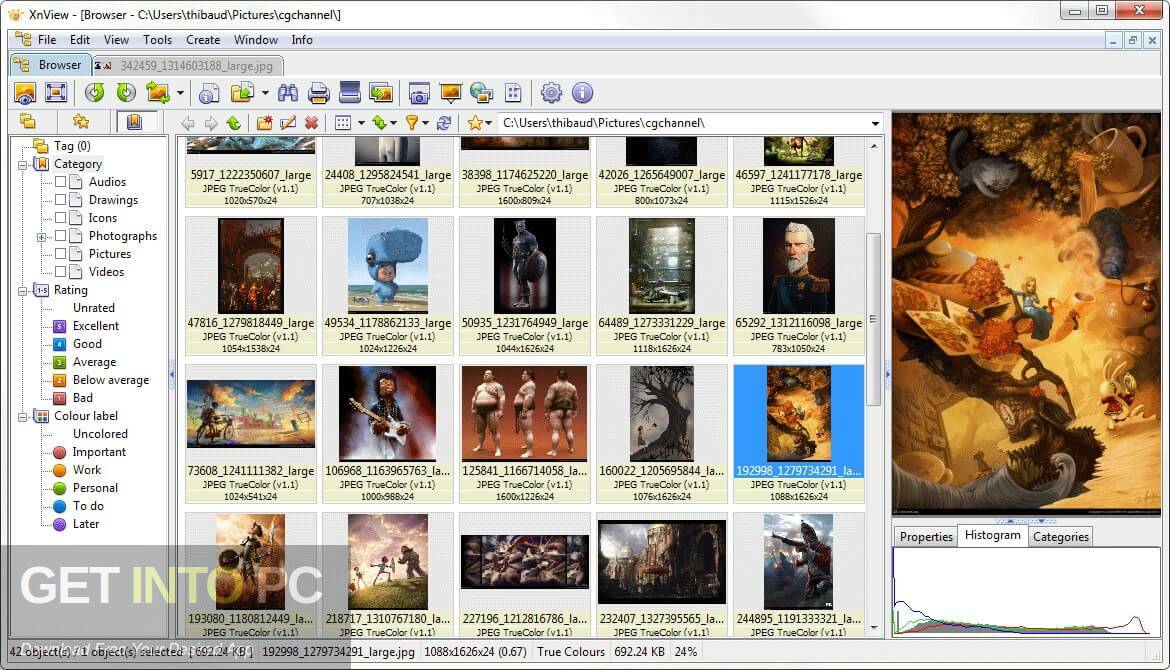Show the favorites panel star icon

81,122
